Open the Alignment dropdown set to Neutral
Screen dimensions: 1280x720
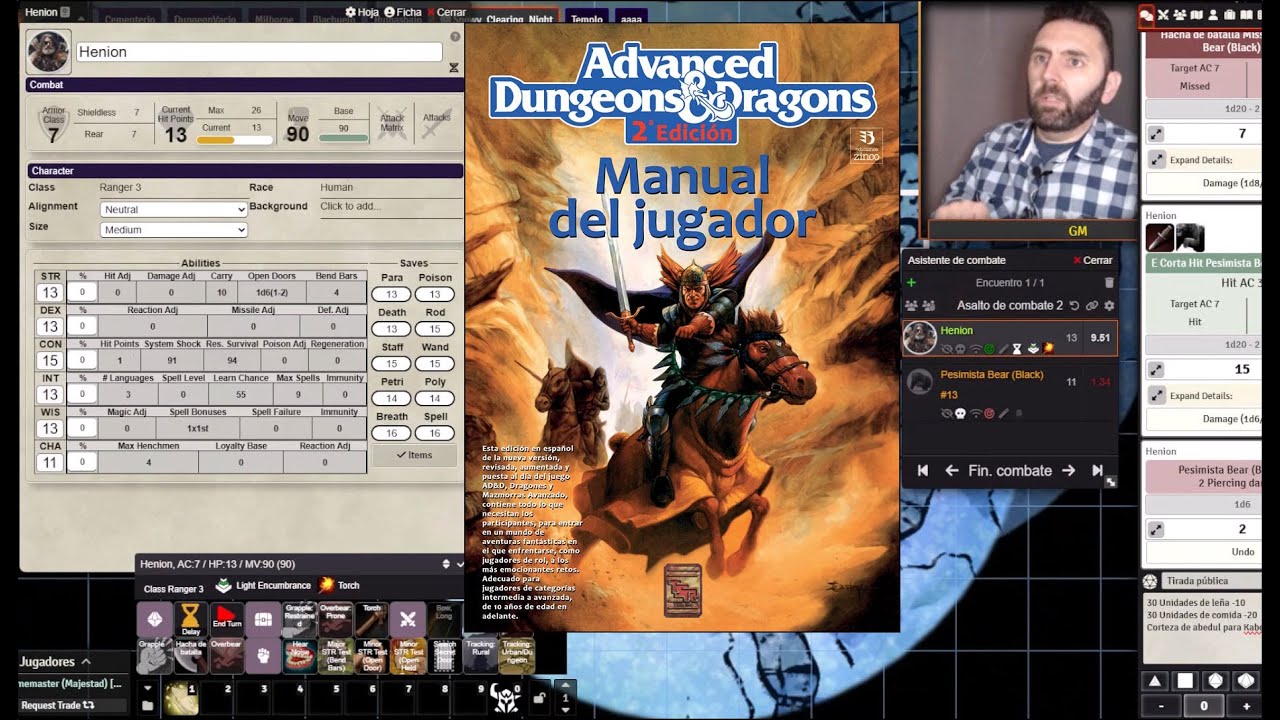(174, 209)
